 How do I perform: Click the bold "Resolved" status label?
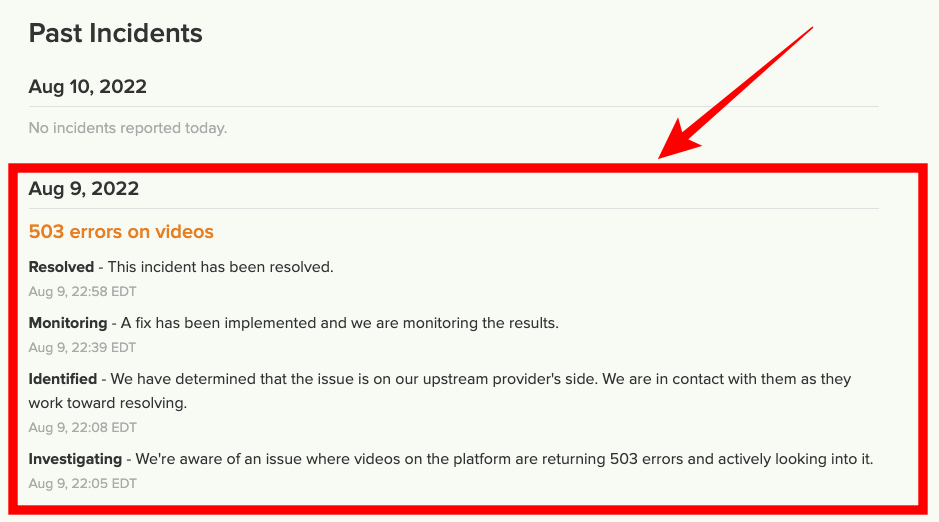(x=60, y=267)
